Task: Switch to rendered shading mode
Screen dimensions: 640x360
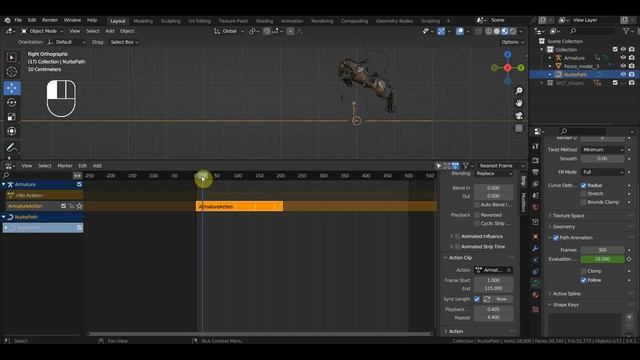Action: [x=513, y=31]
